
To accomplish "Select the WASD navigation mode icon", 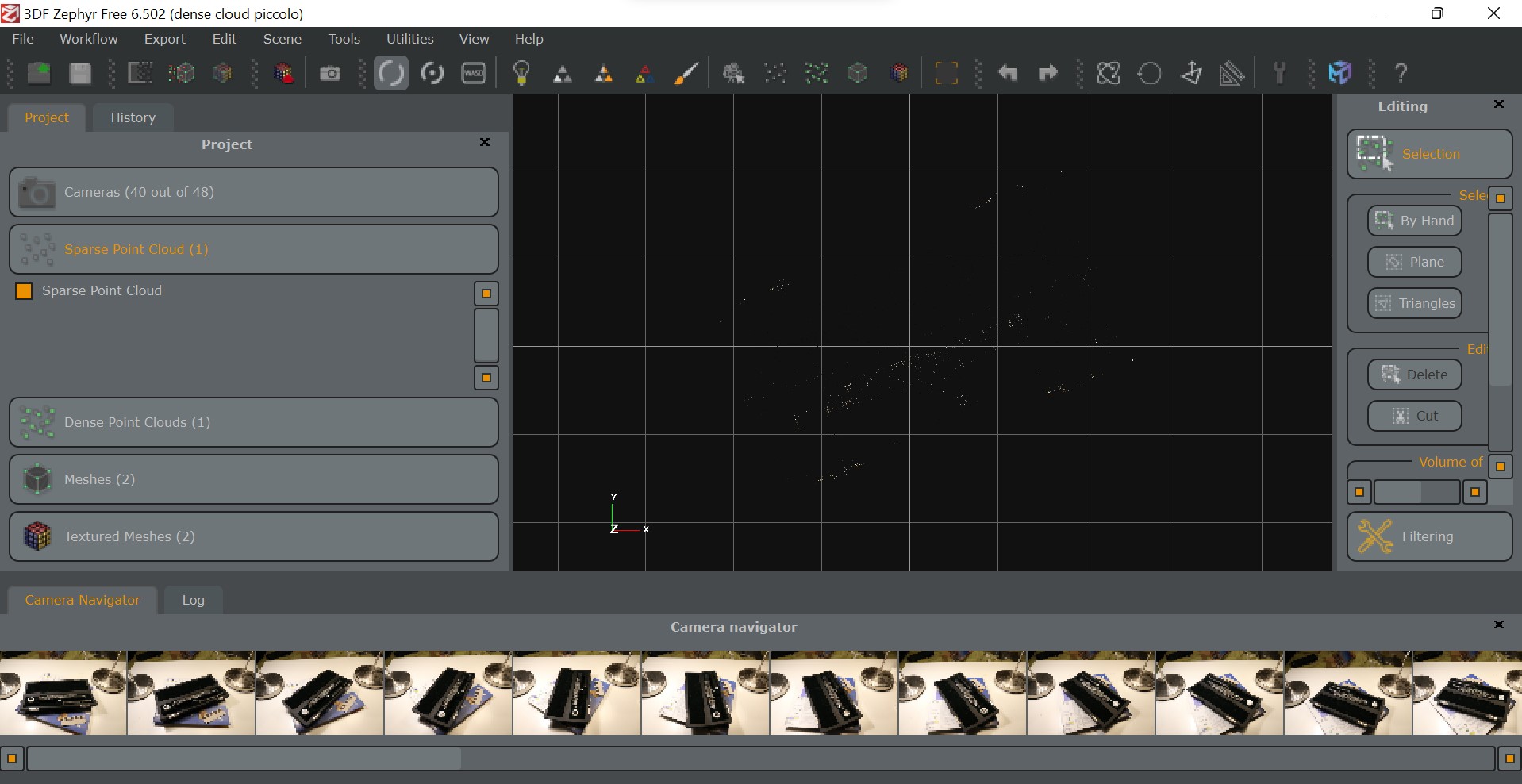I will 474,74.
